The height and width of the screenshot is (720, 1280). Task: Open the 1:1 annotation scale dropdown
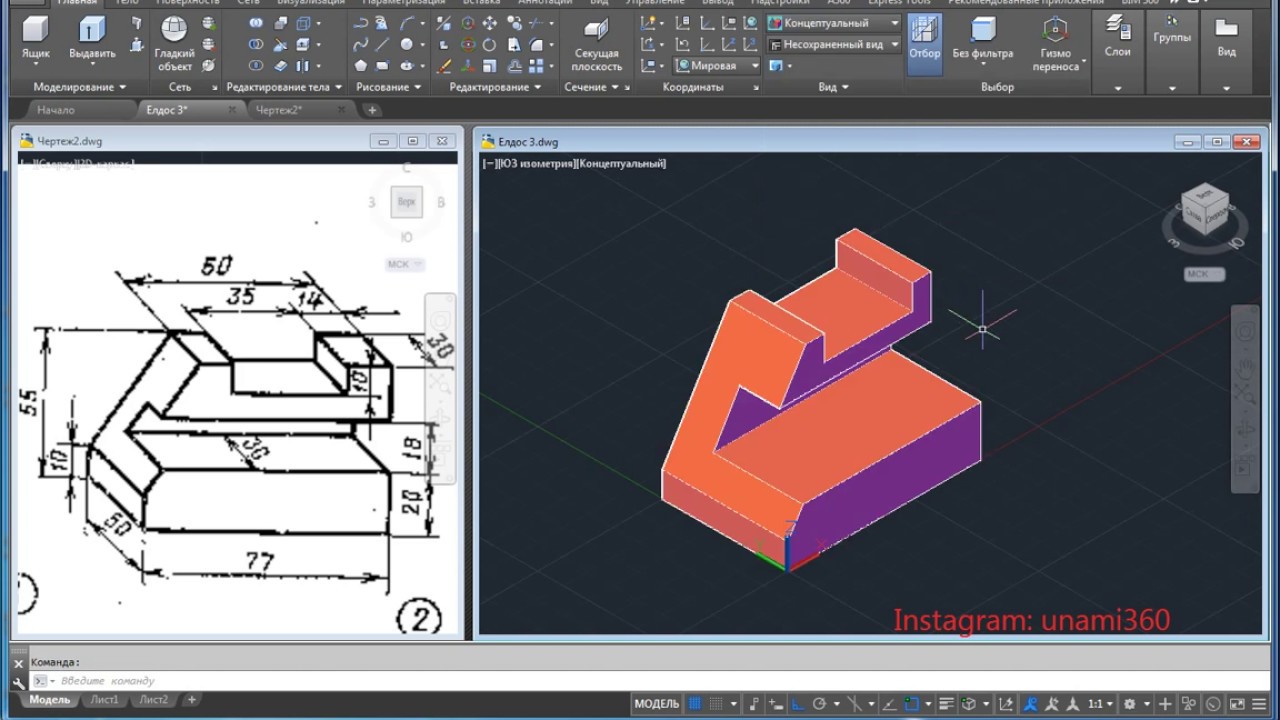click(x=1100, y=704)
